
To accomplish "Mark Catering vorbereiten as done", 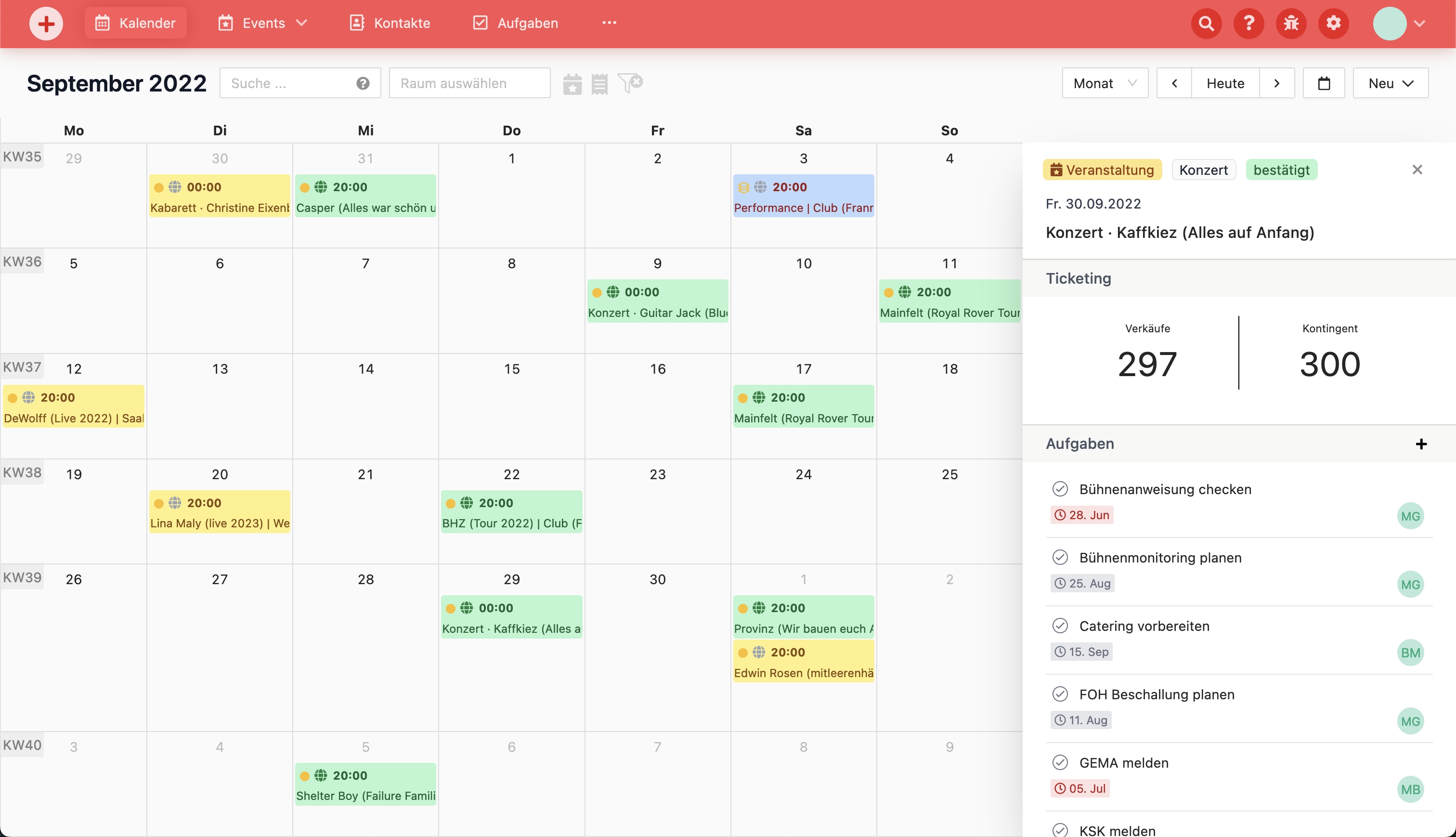I will tap(1060, 626).
